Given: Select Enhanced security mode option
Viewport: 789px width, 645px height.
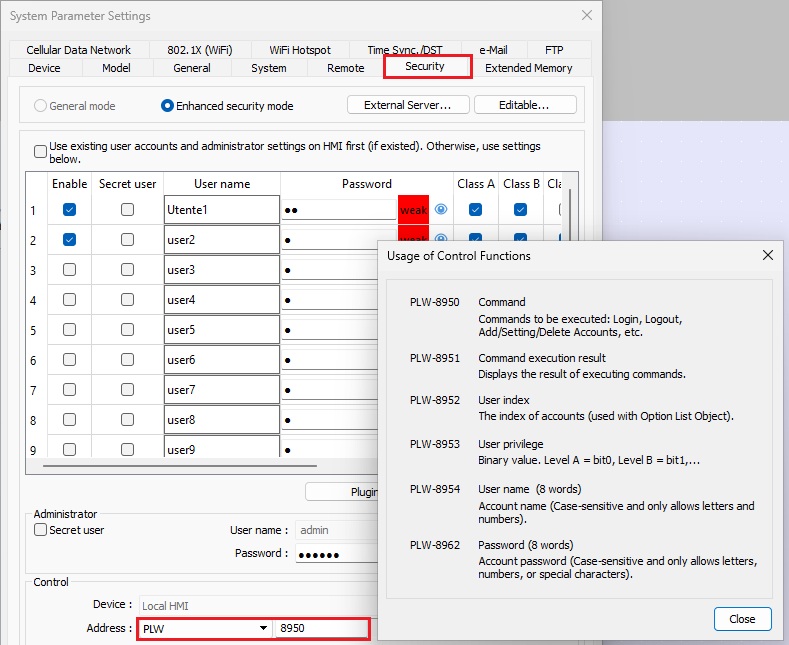Looking at the screenshot, I should click(168, 106).
